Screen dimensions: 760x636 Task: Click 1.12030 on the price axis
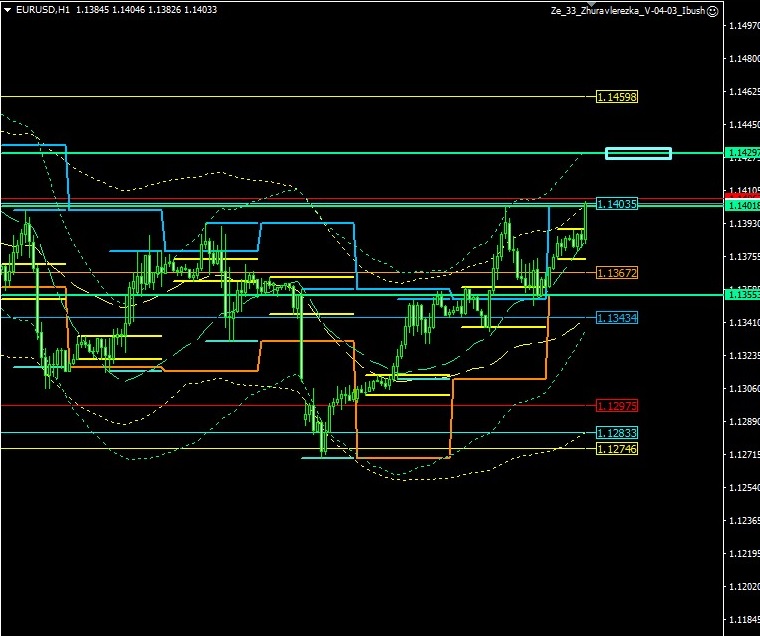742,585
